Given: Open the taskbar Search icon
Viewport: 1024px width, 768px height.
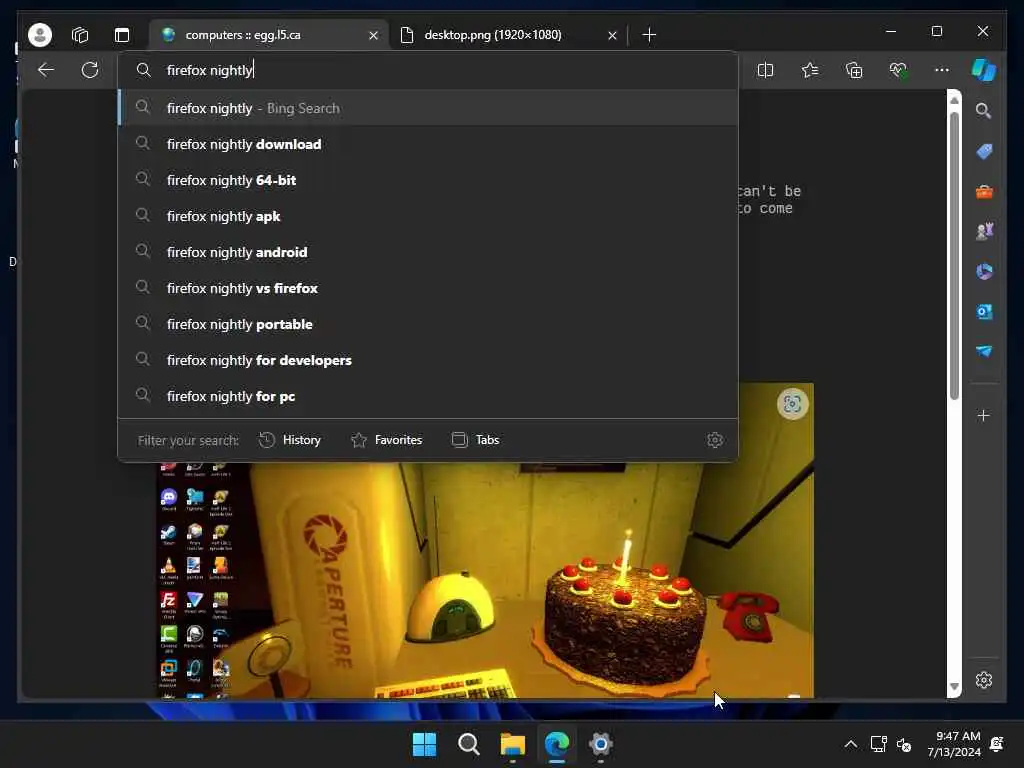Looking at the screenshot, I should tap(468, 744).
